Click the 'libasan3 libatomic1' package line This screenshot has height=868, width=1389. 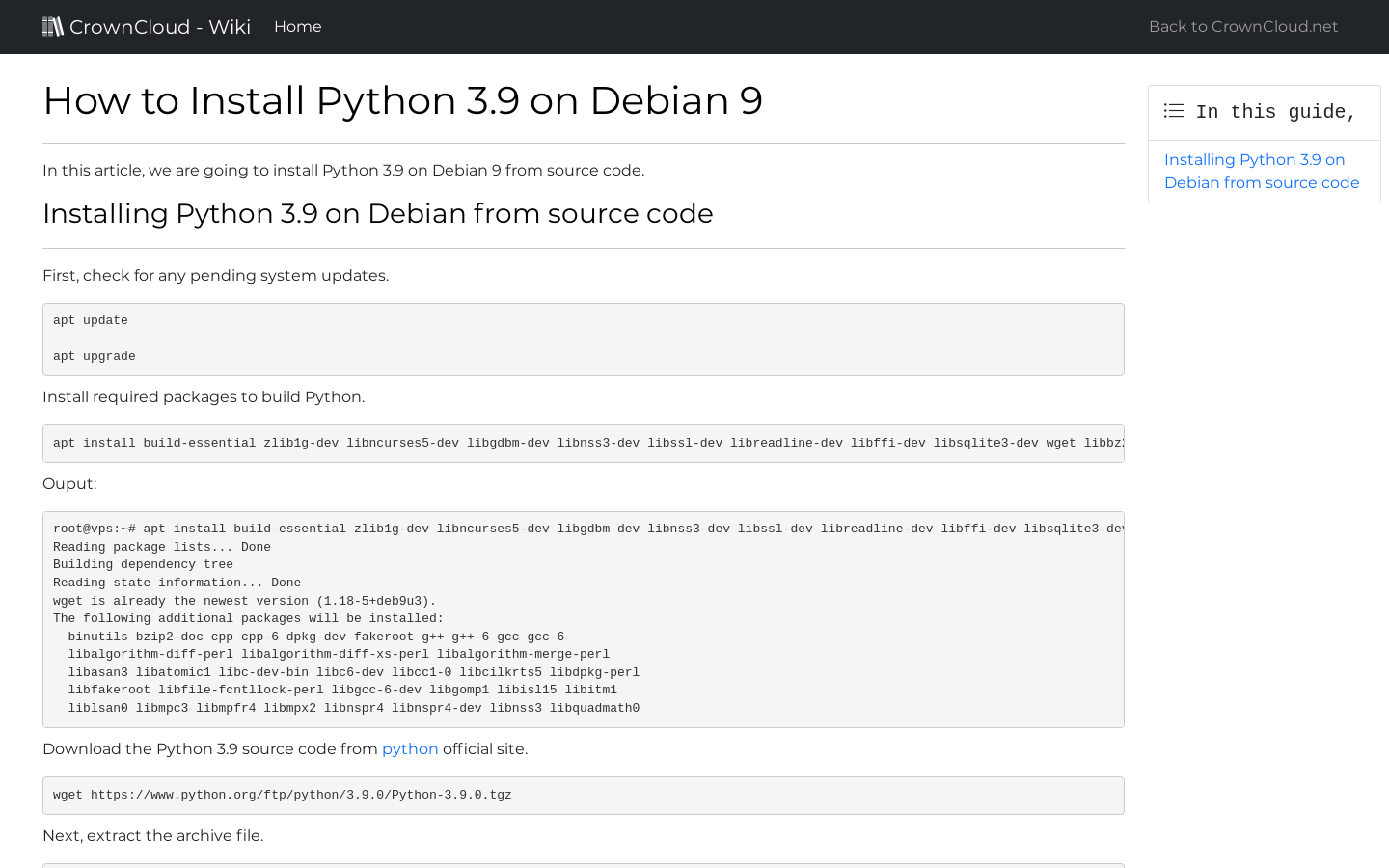(x=354, y=672)
